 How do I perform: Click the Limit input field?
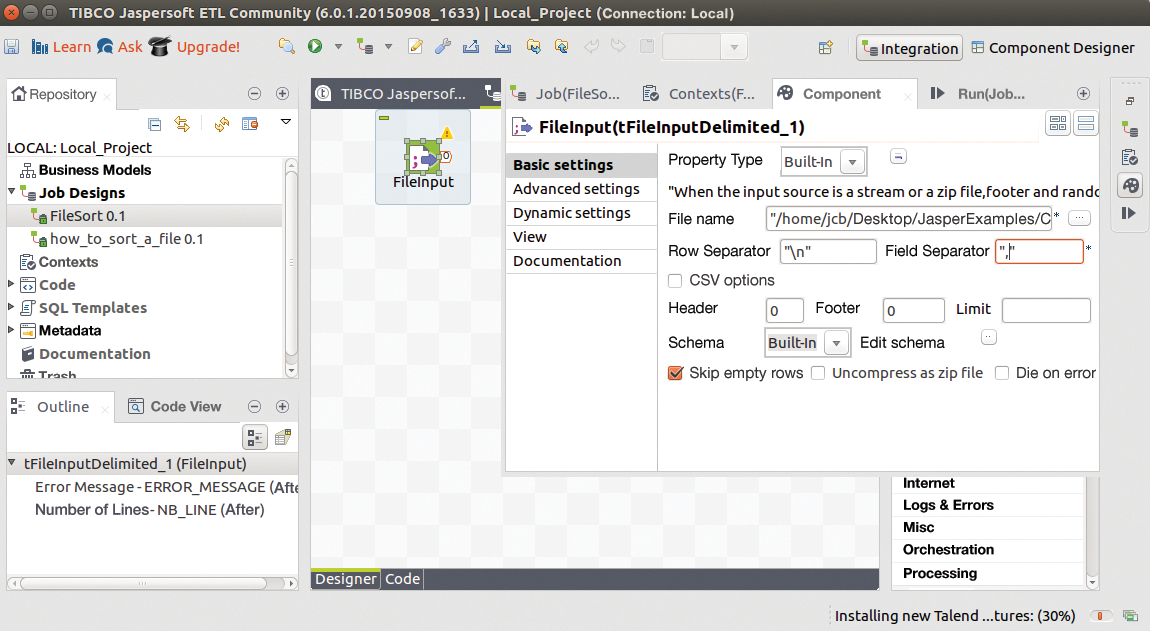coord(1047,310)
